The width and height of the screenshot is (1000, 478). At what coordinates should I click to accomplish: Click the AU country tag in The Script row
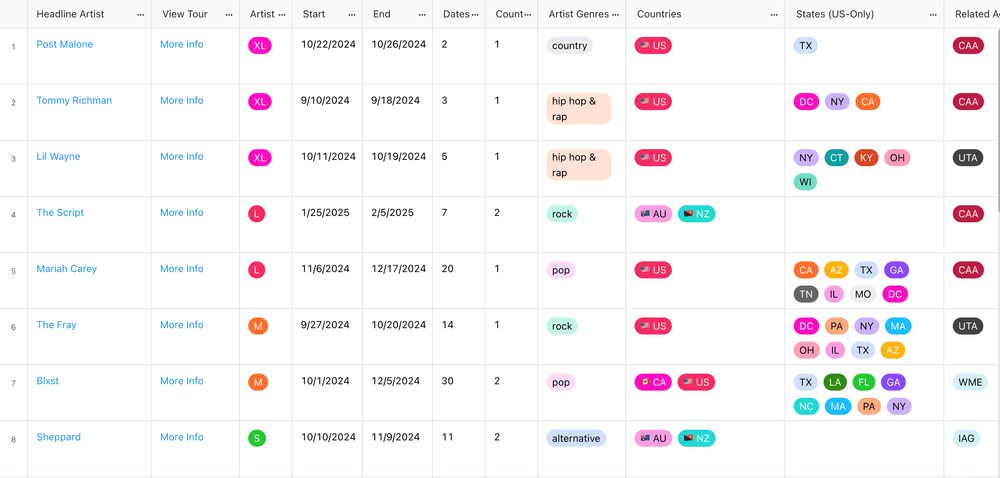coord(653,214)
